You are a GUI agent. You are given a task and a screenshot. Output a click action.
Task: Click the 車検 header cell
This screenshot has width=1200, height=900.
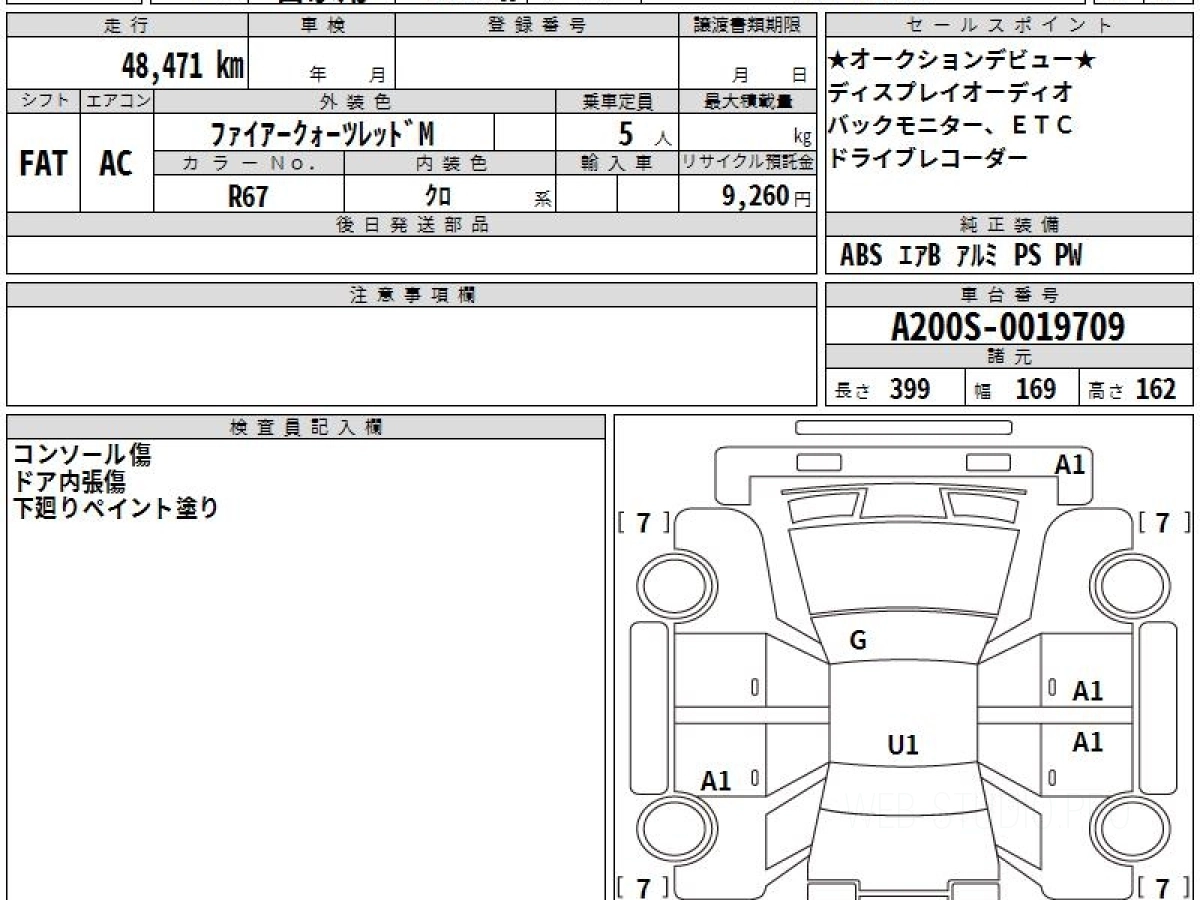[322, 26]
